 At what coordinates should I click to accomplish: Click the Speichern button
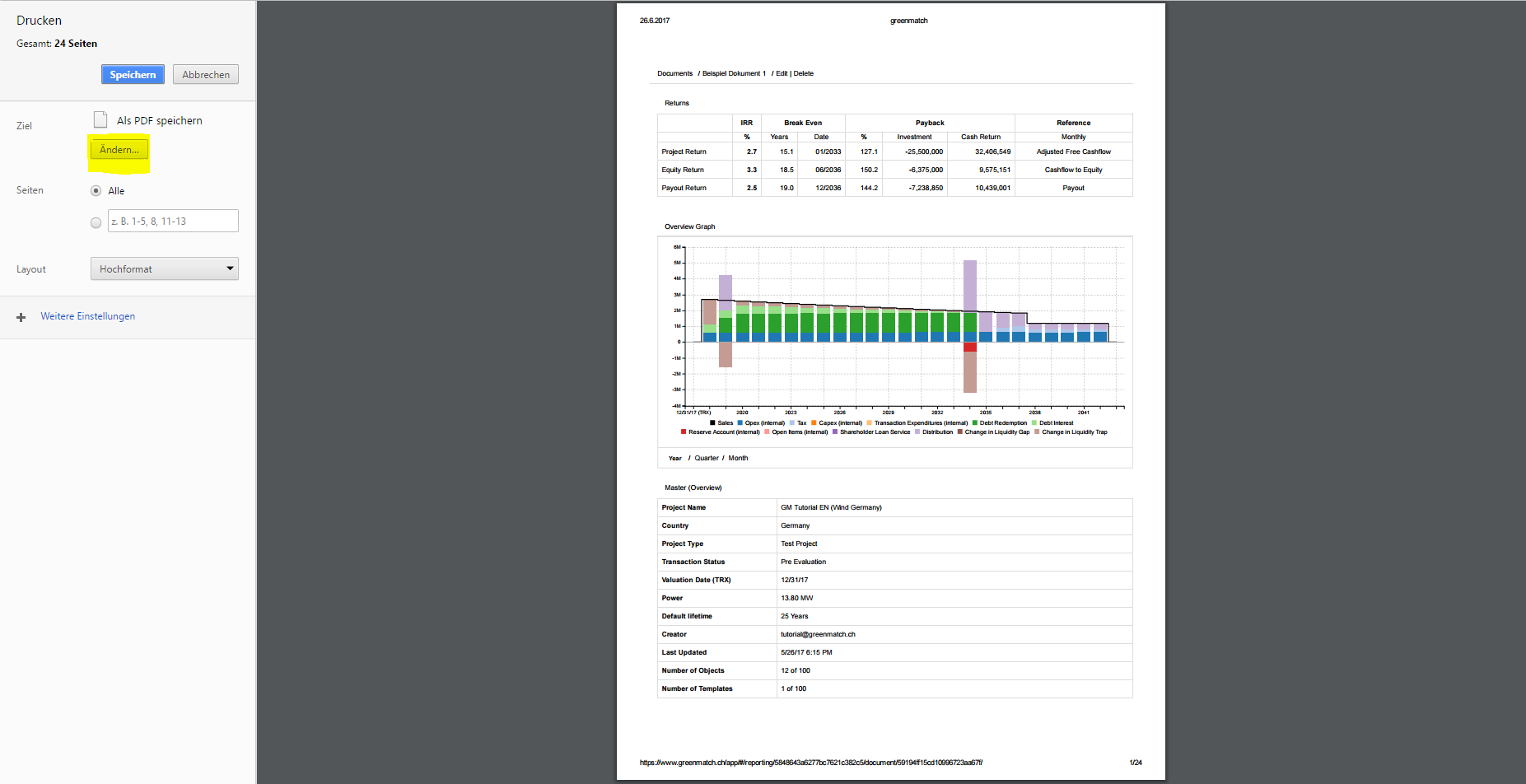coord(133,74)
